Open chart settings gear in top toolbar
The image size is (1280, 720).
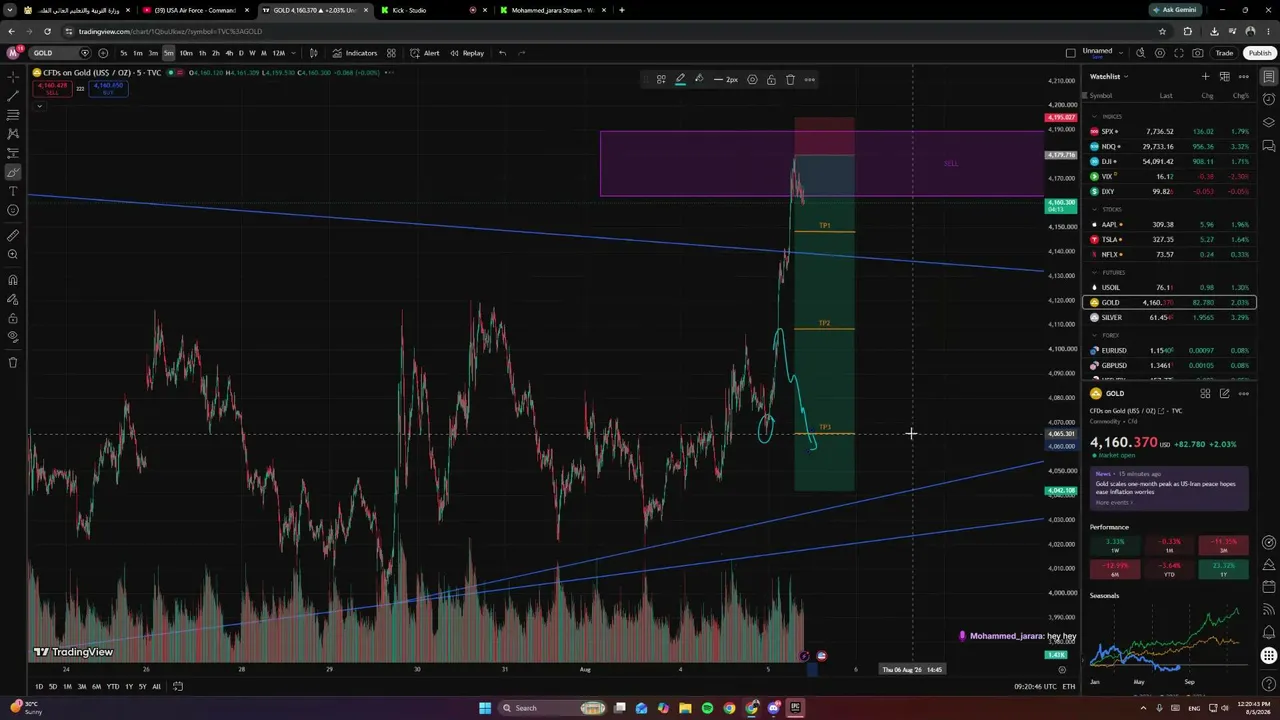point(1160,53)
